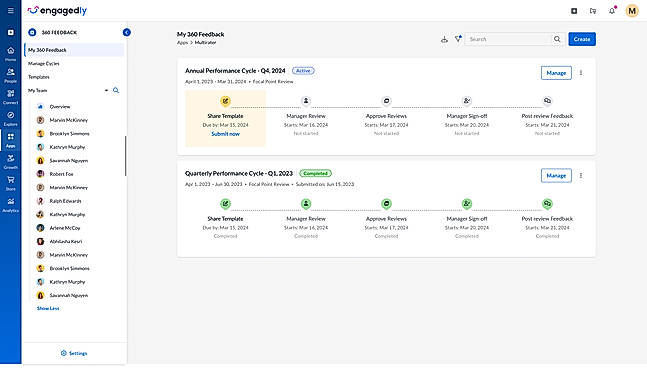Click the top icon in the blue rail
647x368 pixels.
coord(11,32)
